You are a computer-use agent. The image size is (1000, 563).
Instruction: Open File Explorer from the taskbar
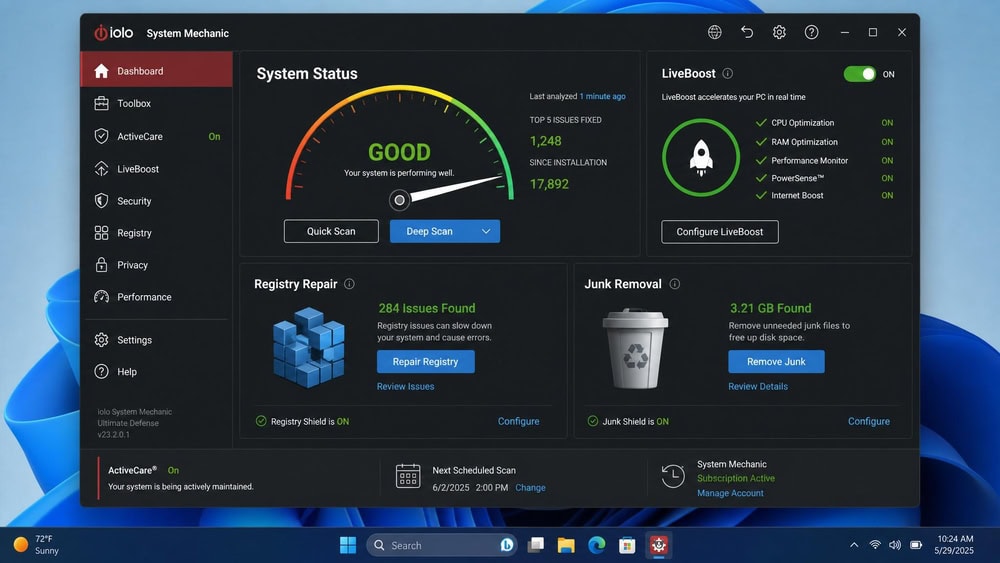[566, 545]
